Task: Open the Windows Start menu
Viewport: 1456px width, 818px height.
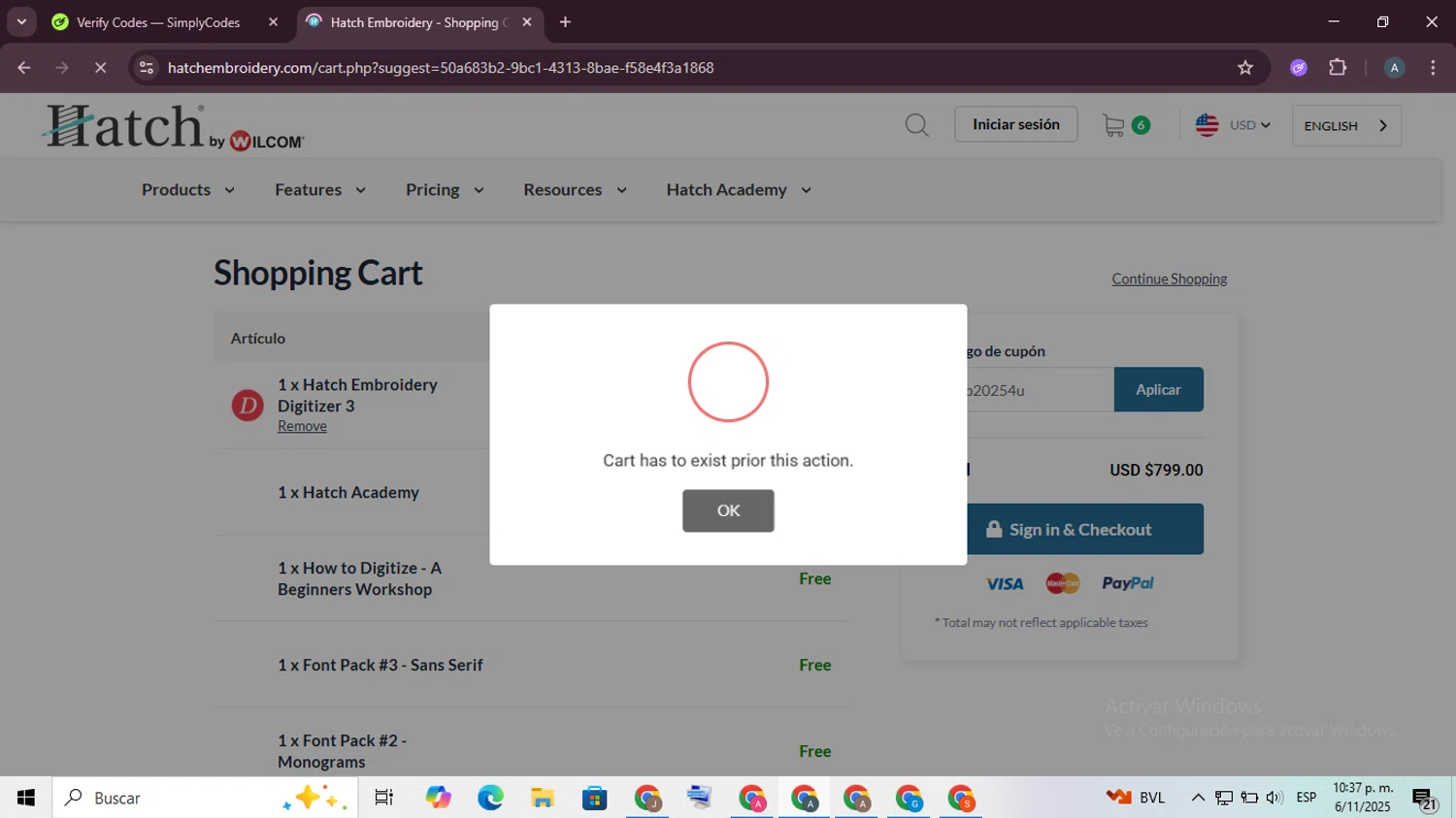Action: (x=26, y=798)
